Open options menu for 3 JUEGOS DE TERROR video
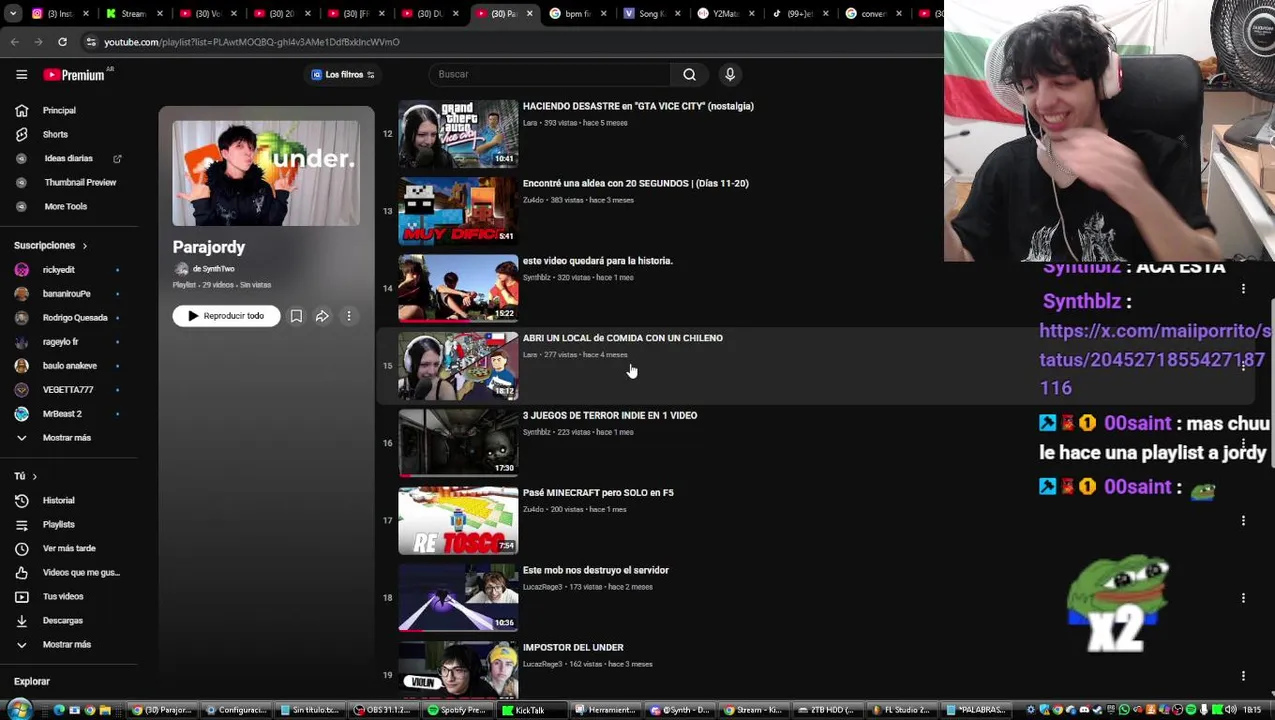Image resolution: width=1275 pixels, height=720 pixels. coord(1243,443)
